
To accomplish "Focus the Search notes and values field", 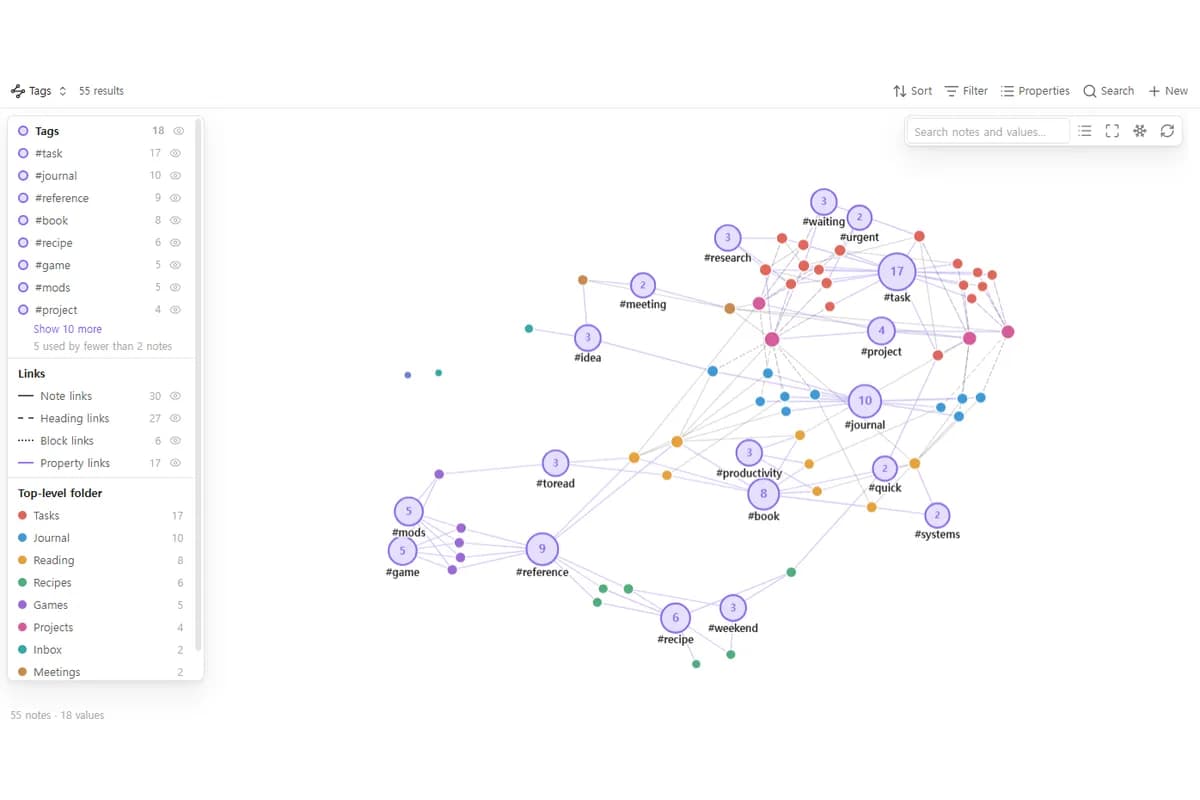I will coord(988,131).
